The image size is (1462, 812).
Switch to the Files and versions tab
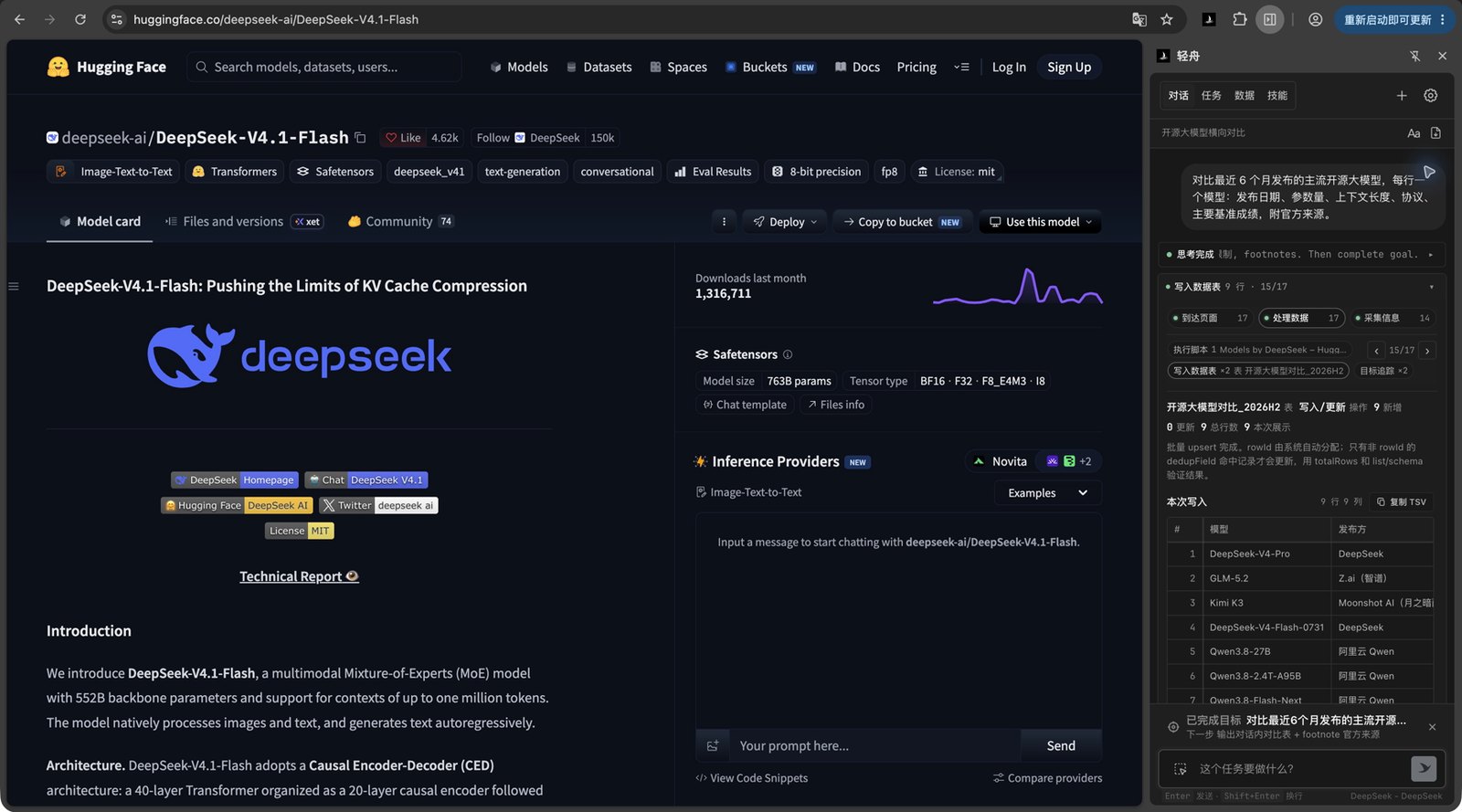243,222
